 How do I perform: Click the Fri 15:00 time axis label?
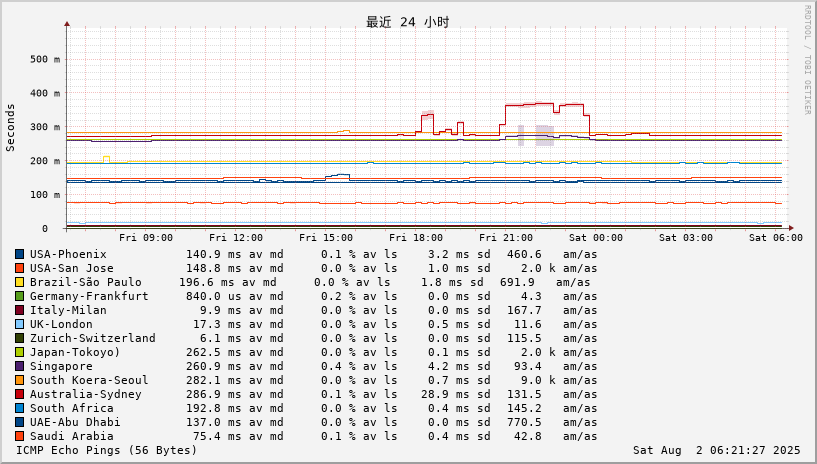coord(326,237)
